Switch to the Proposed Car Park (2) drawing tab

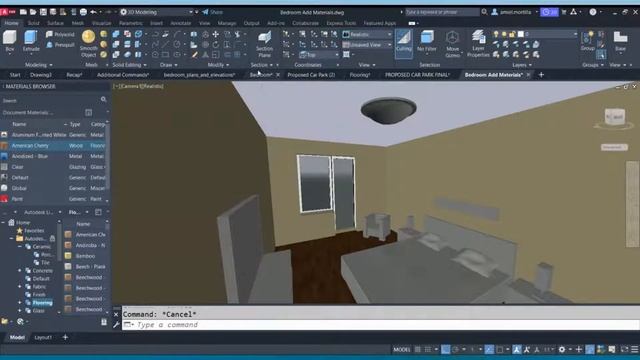click(311, 75)
